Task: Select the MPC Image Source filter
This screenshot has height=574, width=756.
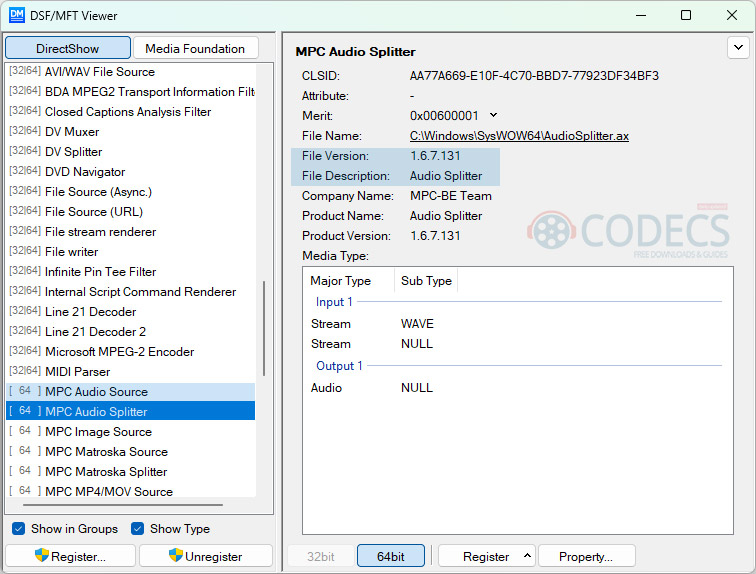Action: (x=131, y=432)
